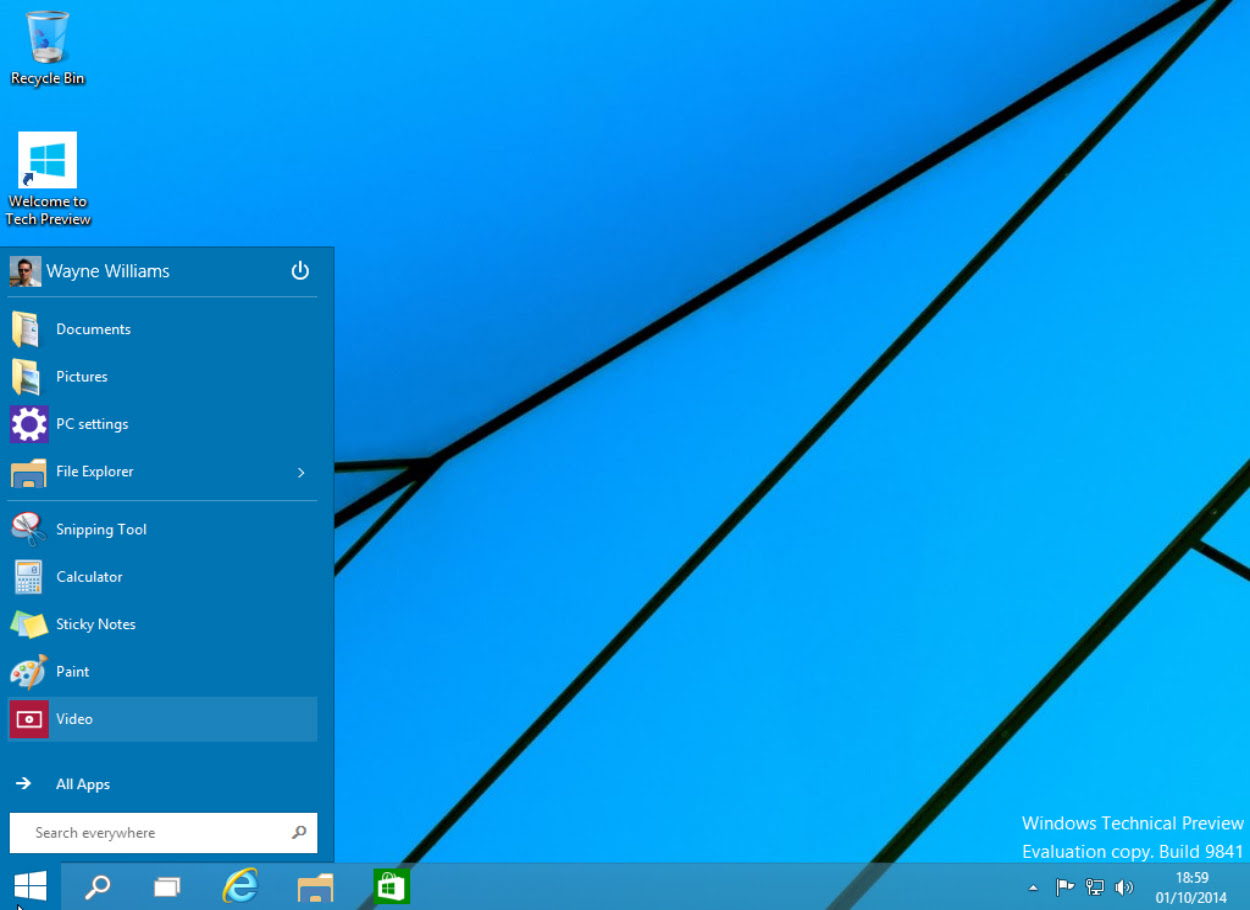Open the volume speaker tray icon

[1124, 887]
